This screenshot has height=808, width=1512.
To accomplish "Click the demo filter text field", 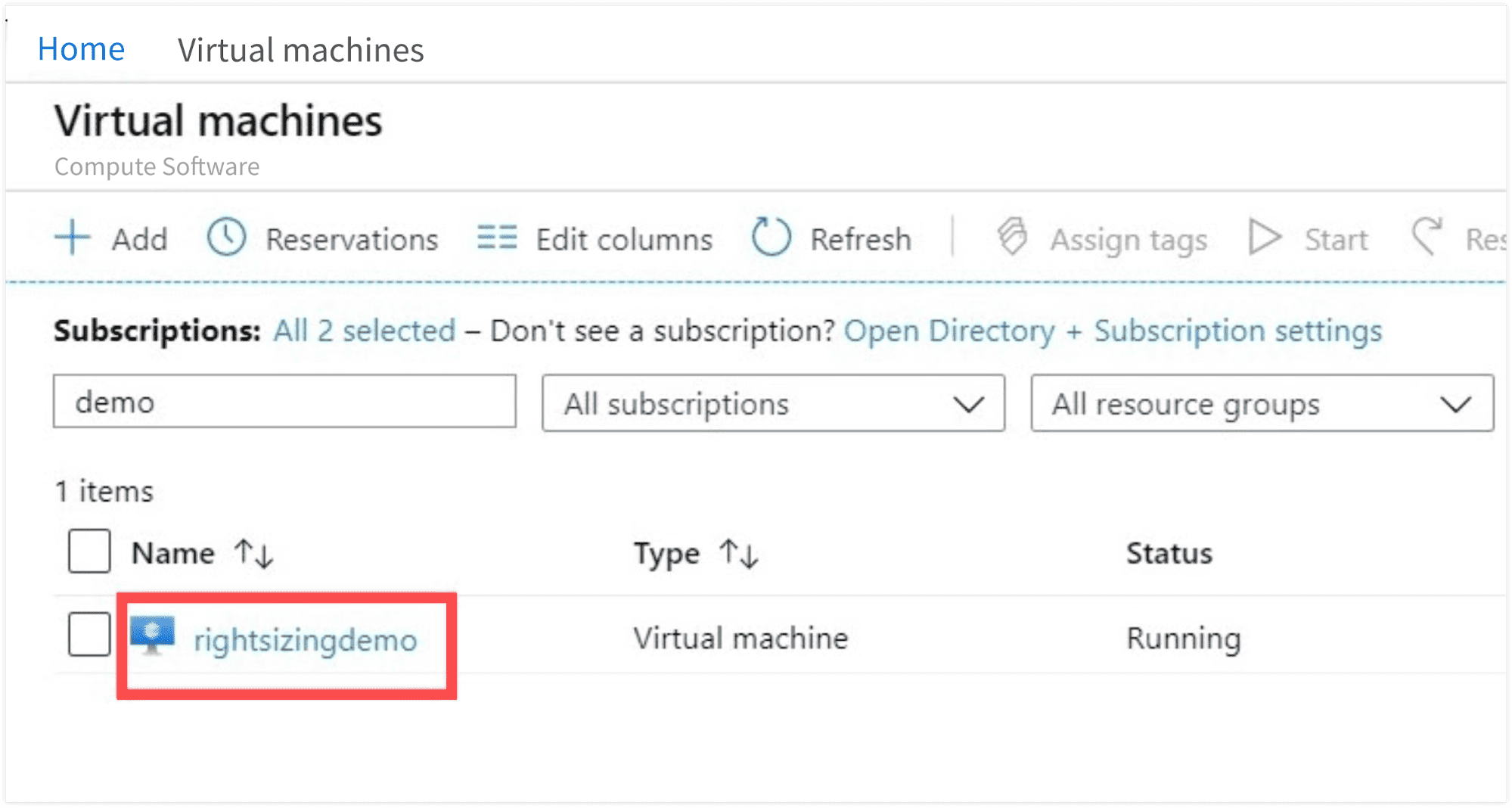I will (284, 402).
